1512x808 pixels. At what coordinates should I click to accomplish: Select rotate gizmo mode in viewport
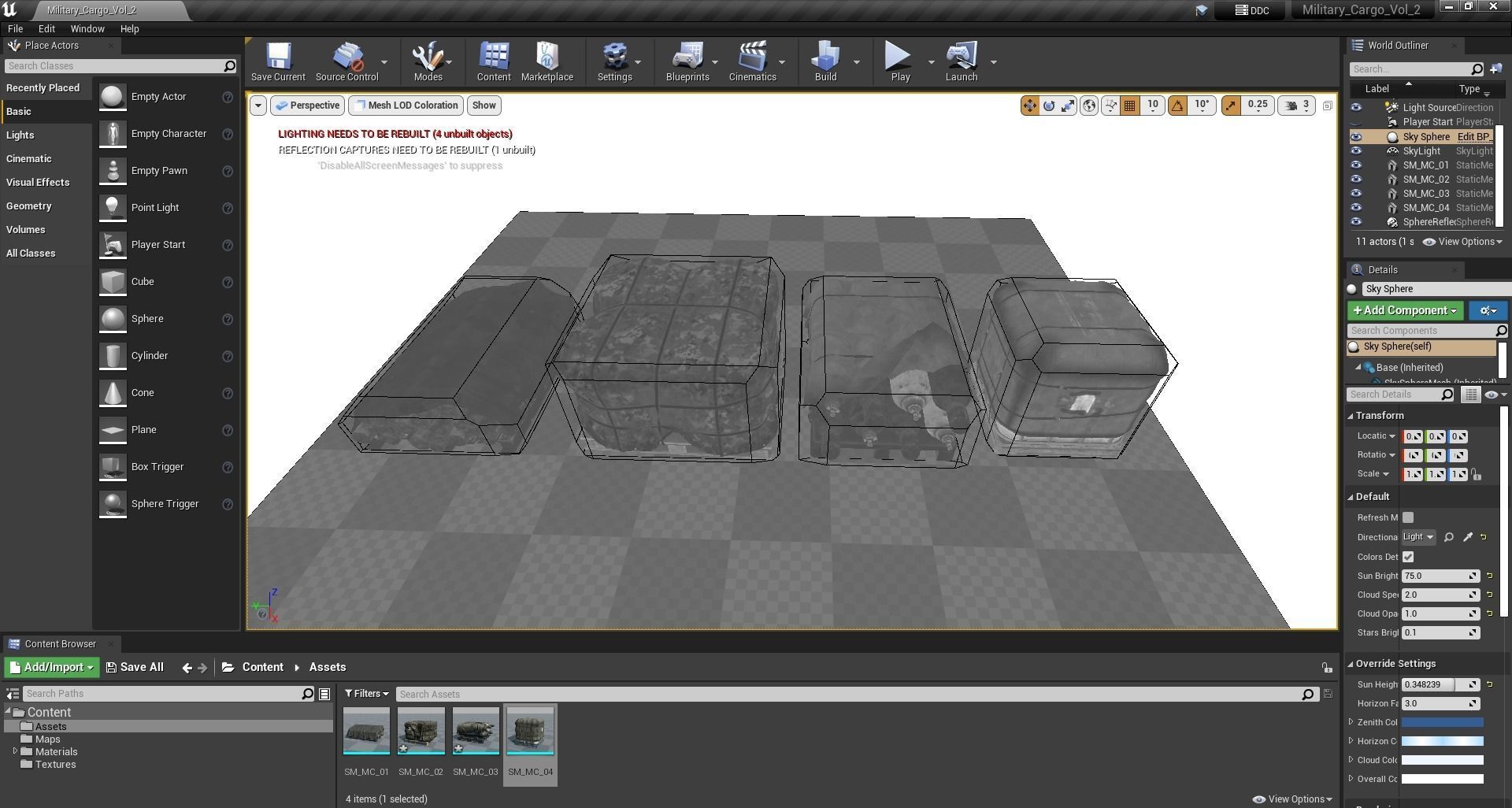(x=1049, y=106)
